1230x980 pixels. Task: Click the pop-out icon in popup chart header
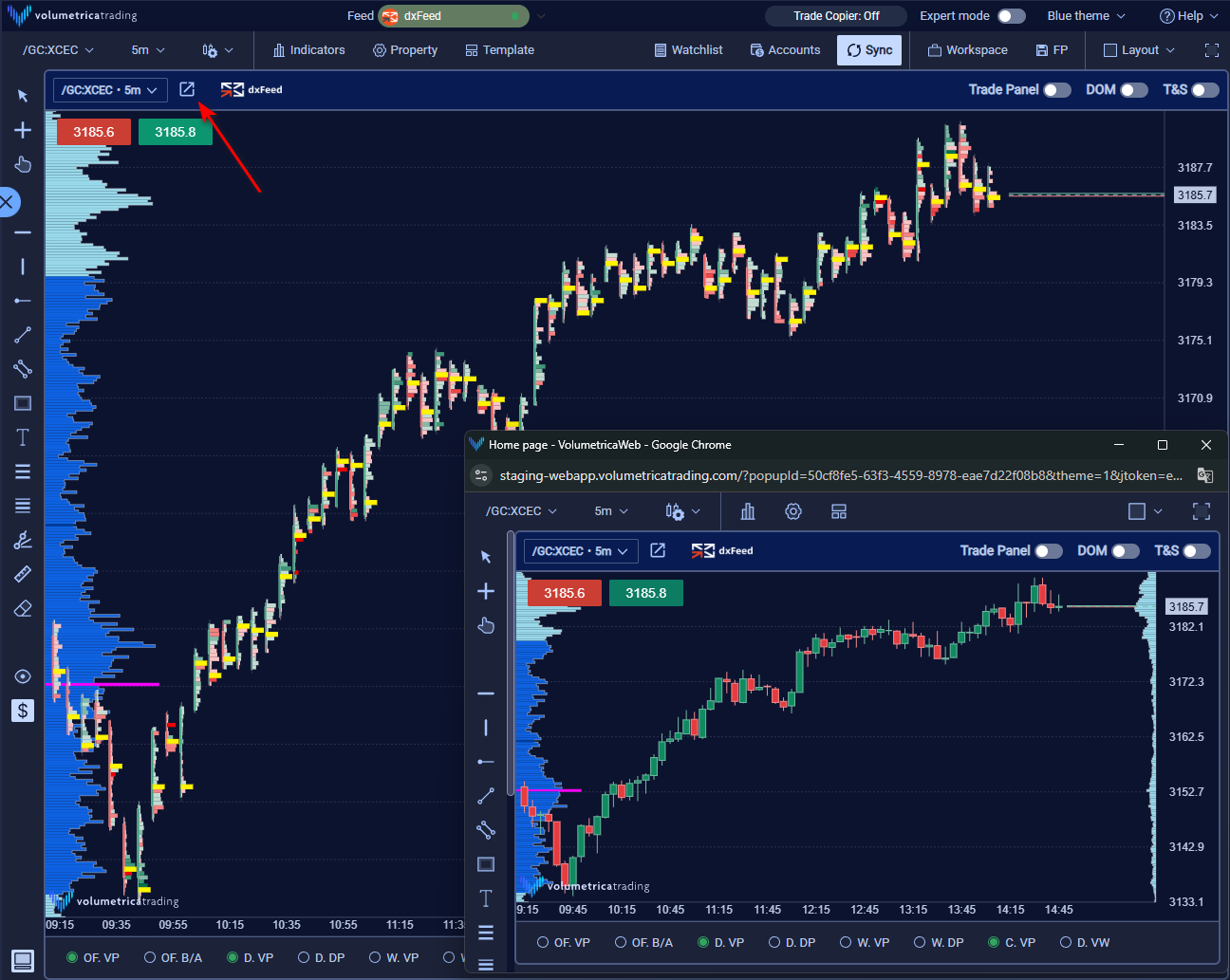pos(658,550)
